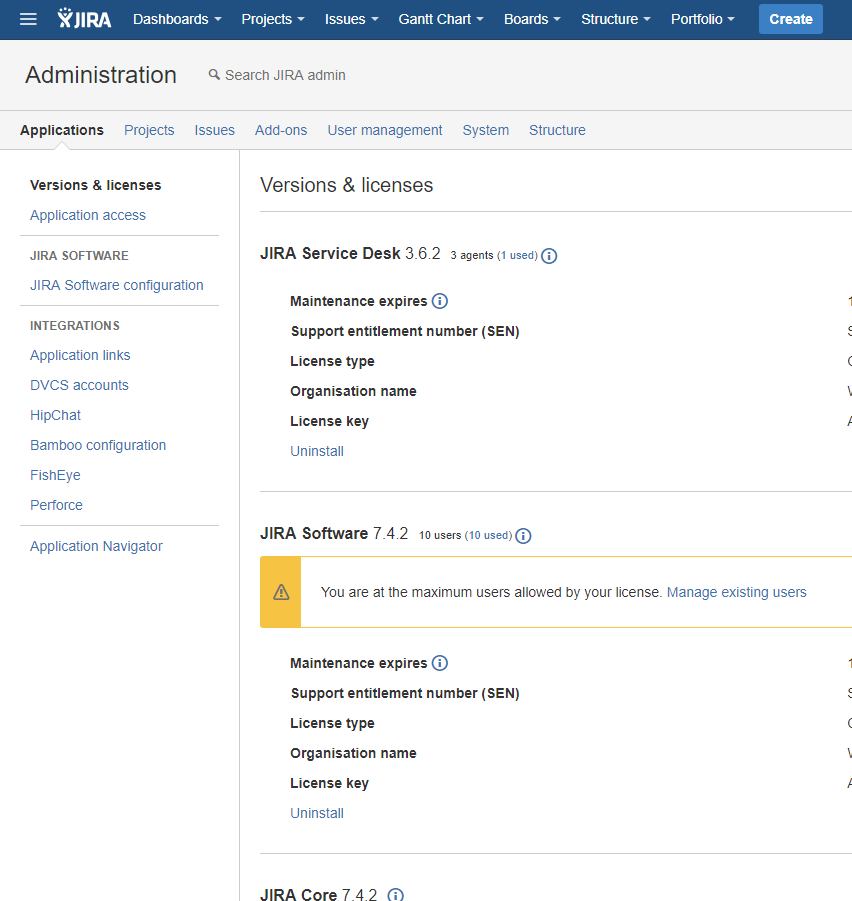Switch to the Add-ons admin tab
This screenshot has width=852, height=901.
281,130
